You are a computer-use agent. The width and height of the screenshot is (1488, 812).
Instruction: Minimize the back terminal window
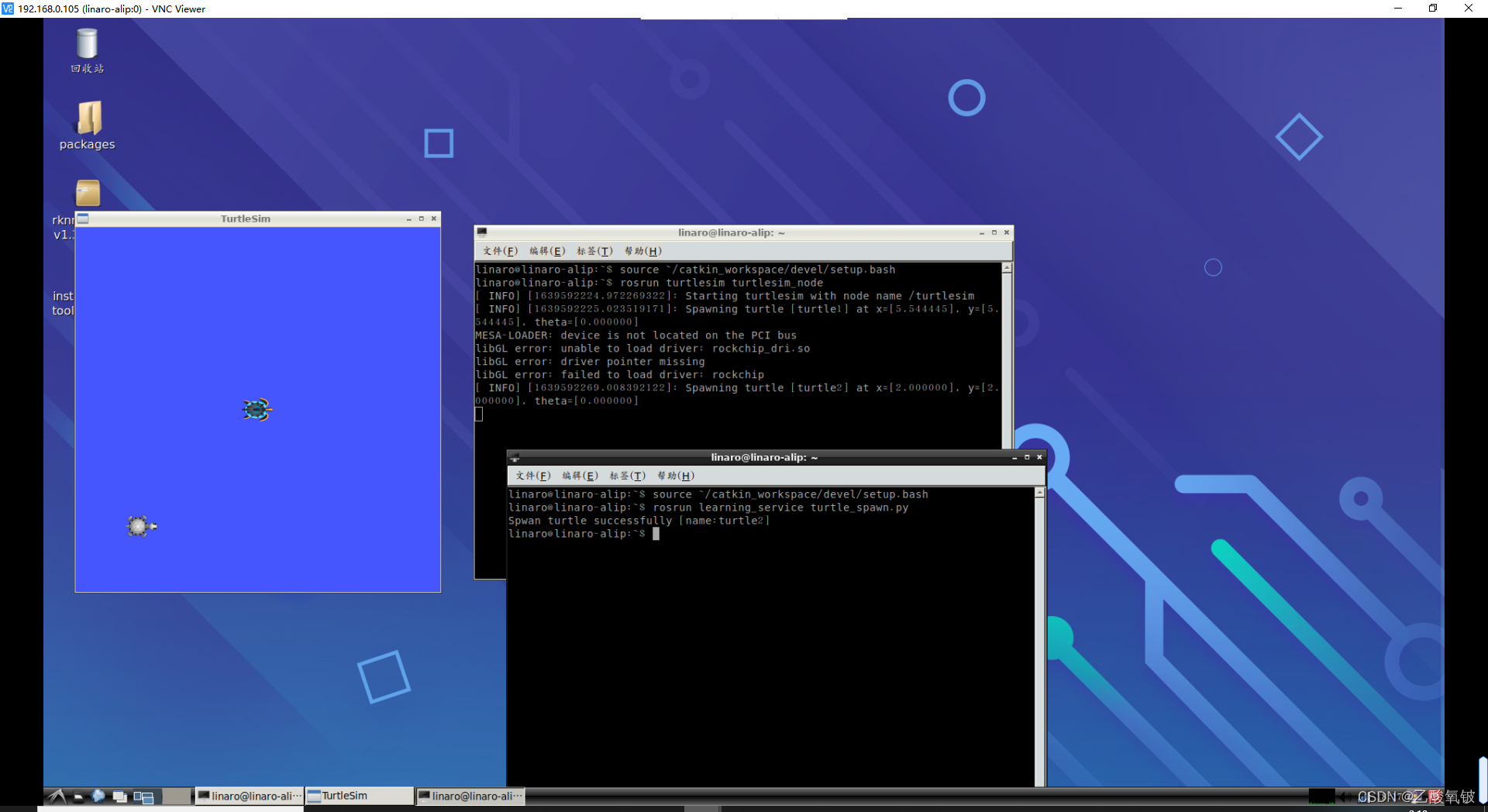pyautogui.click(x=981, y=232)
